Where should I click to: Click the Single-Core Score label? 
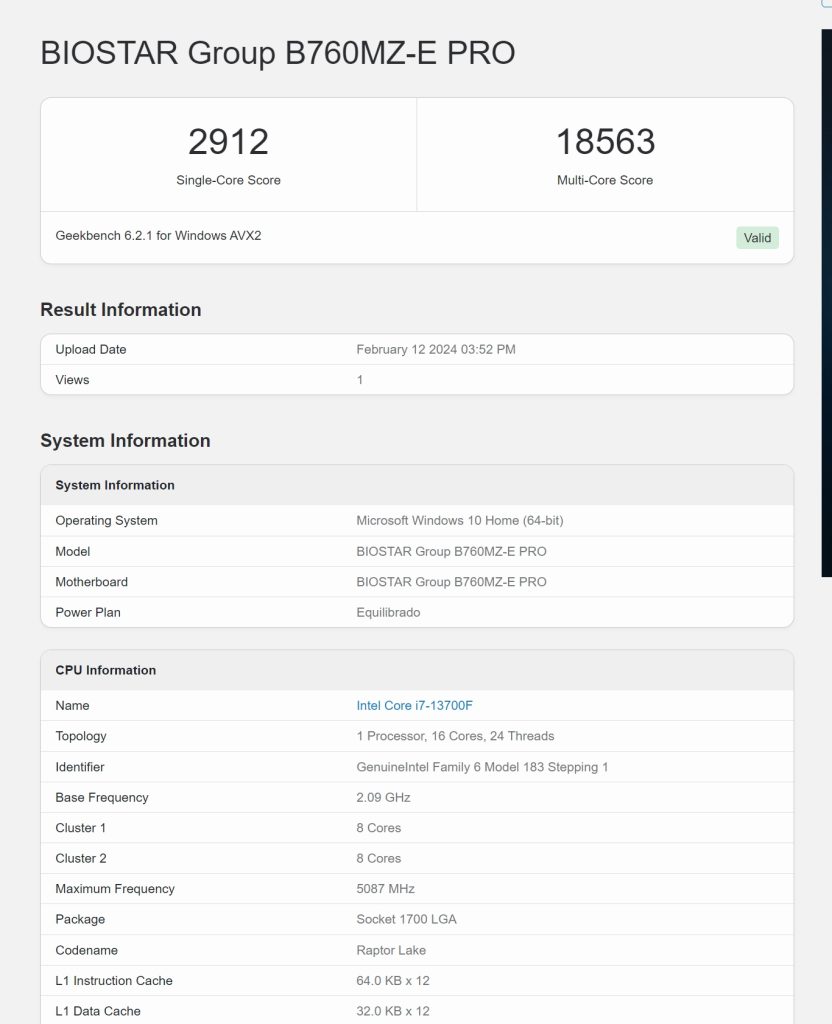coord(228,180)
